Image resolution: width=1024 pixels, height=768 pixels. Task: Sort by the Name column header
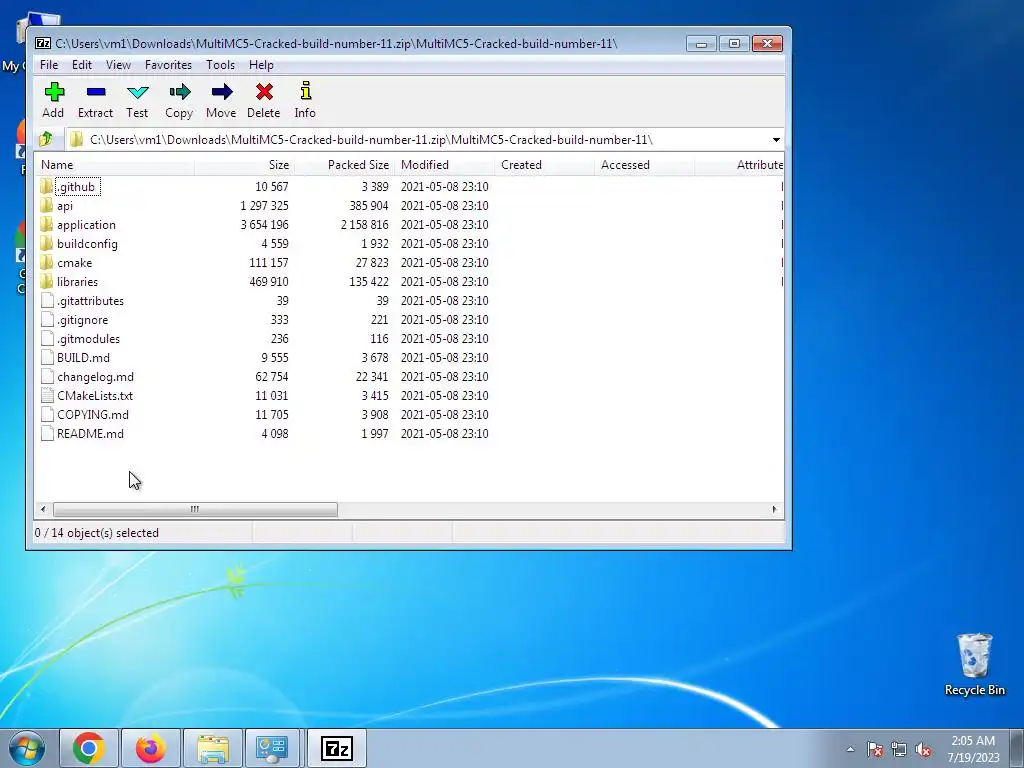click(115, 165)
